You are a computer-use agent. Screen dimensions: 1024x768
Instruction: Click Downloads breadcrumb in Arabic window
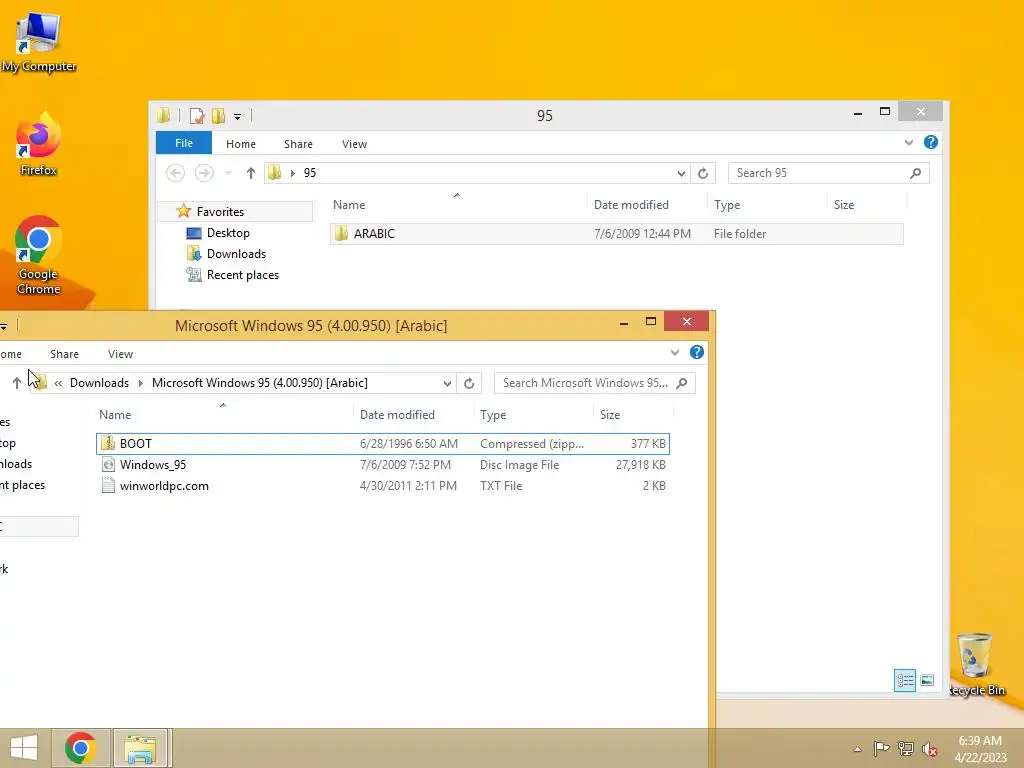pos(99,383)
